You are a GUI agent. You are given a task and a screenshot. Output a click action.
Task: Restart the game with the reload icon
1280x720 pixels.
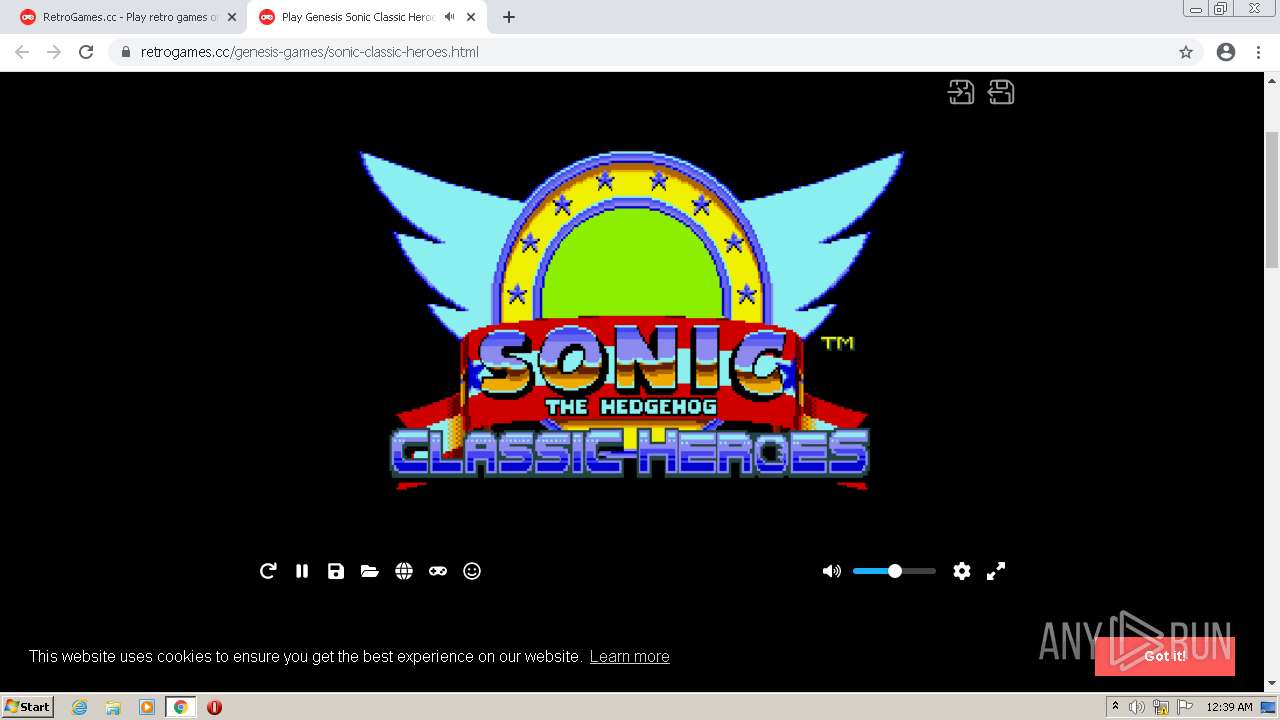[268, 571]
